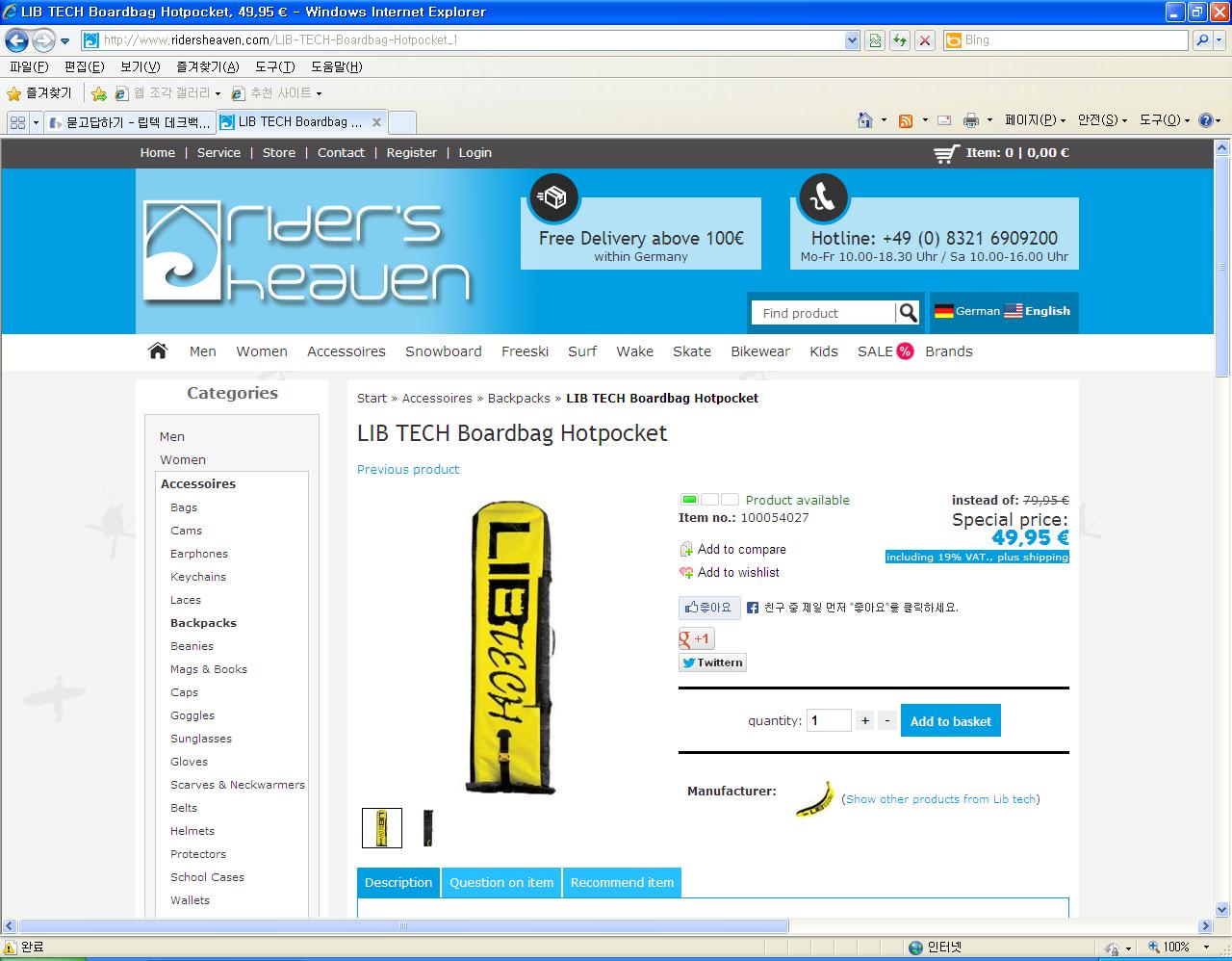The width and height of the screenshot is (1232, 961).
Task: Open the Snowboard navigation menu
Action: point(443,351)
